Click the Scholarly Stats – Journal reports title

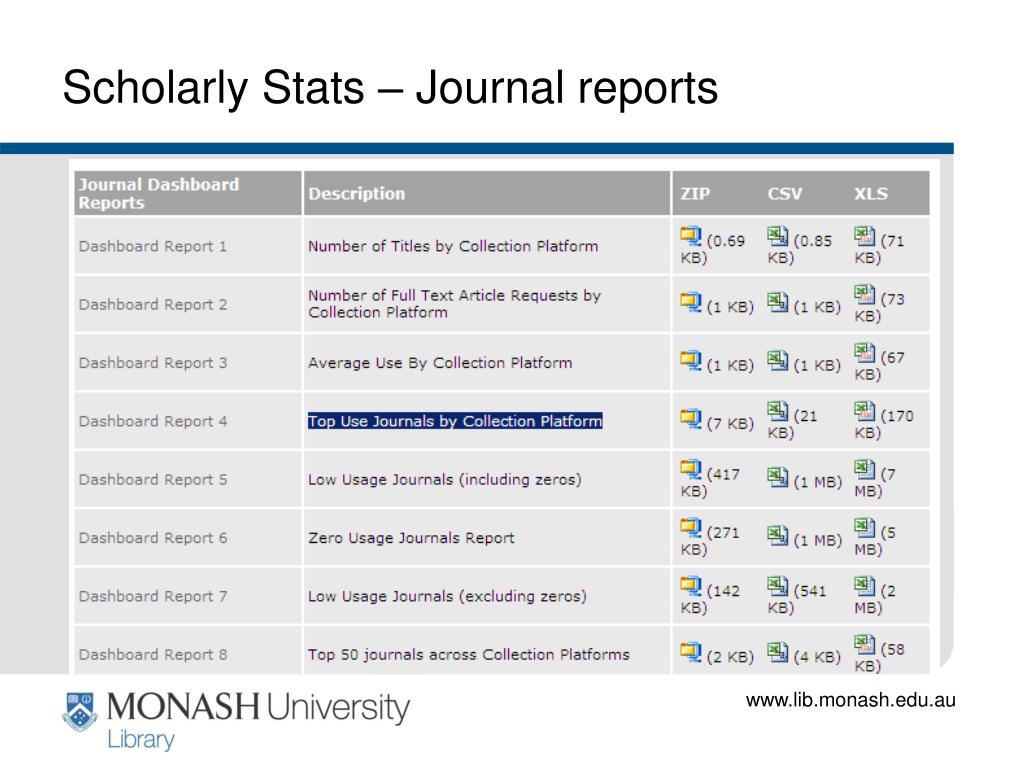390,88
